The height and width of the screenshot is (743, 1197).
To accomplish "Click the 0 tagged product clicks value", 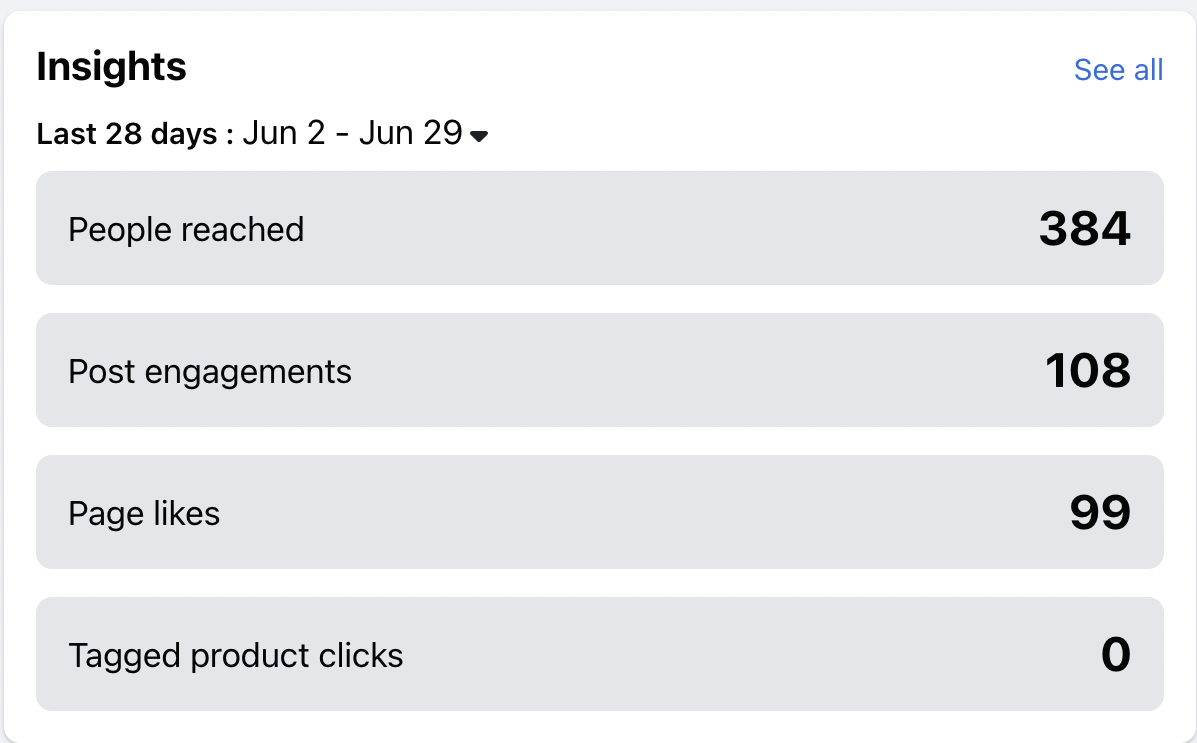I will [x=1115, y=656].
